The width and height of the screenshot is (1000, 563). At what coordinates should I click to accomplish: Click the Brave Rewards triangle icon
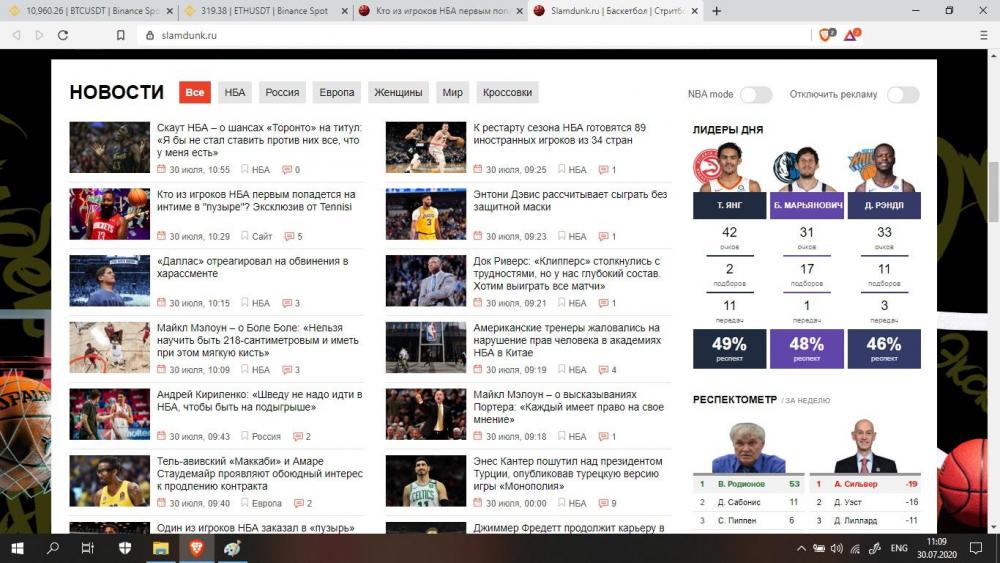click(851, 34)
